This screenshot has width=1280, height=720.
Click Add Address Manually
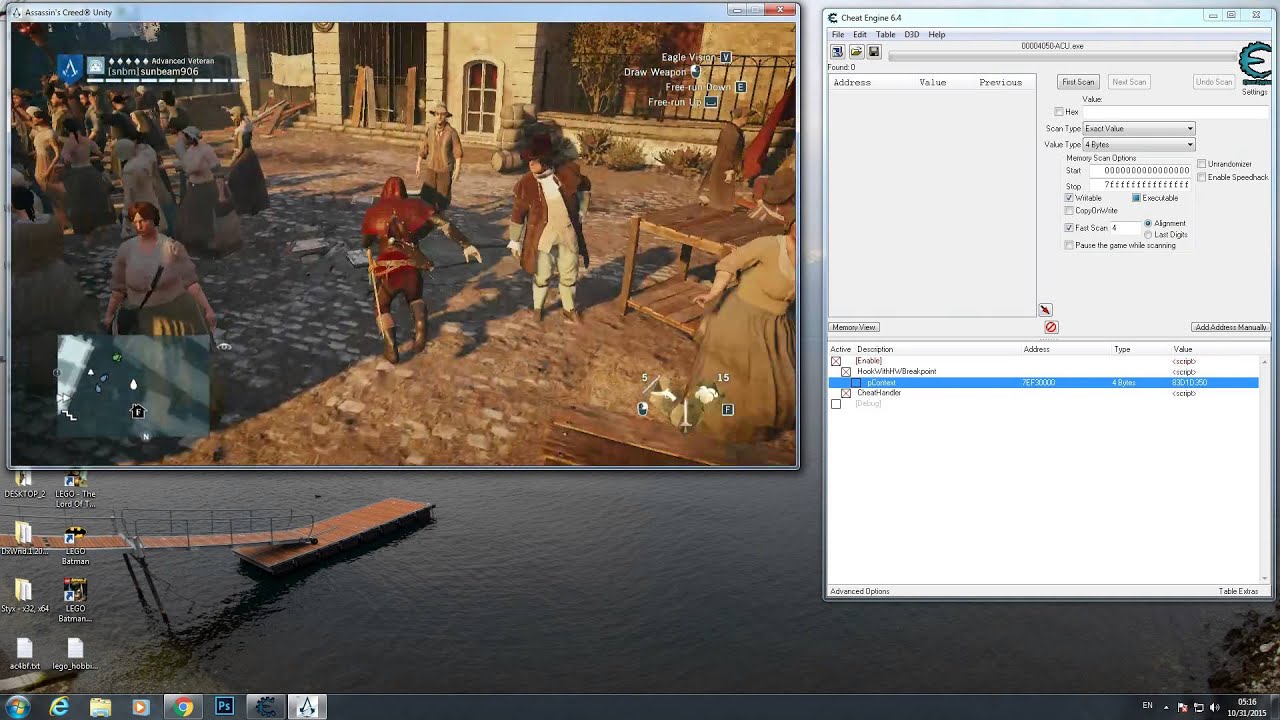pyautogui.click(x=1231, y=327)
